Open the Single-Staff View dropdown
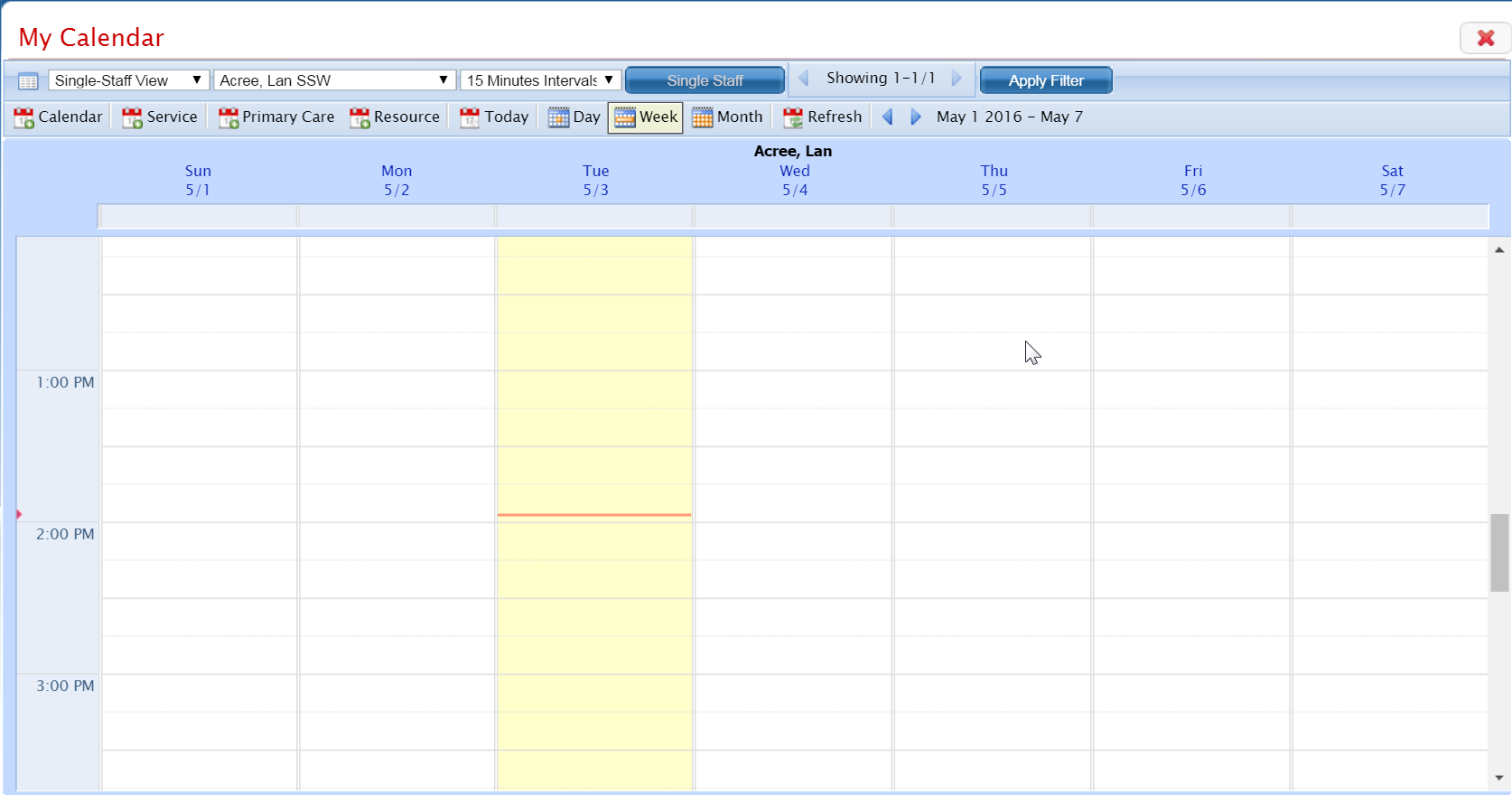Viewport: 1512px width, 795px height. click(x=128, y=80)
